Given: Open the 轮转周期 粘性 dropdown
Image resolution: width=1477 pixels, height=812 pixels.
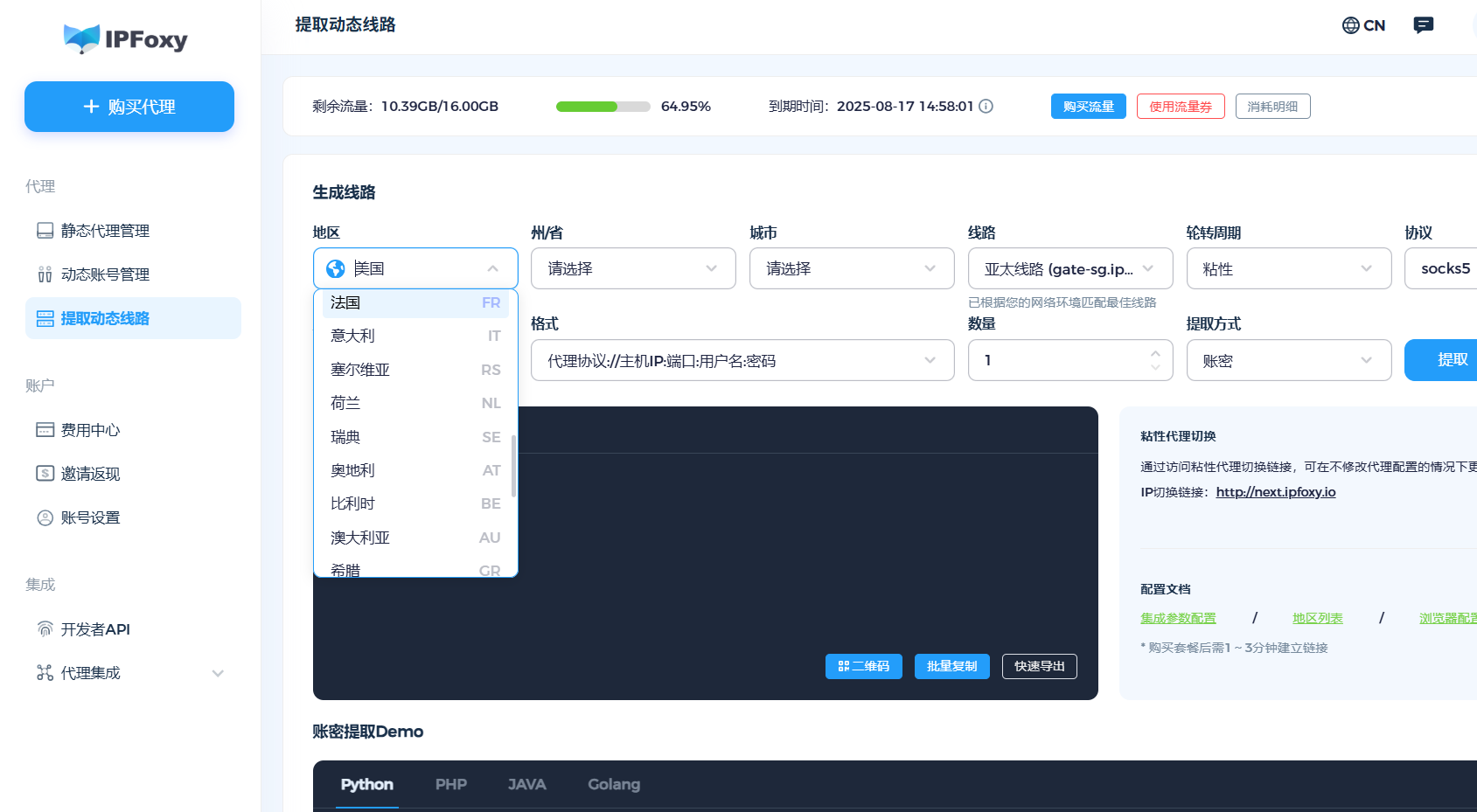Looking at the screenshot, I should point(1289,268).
